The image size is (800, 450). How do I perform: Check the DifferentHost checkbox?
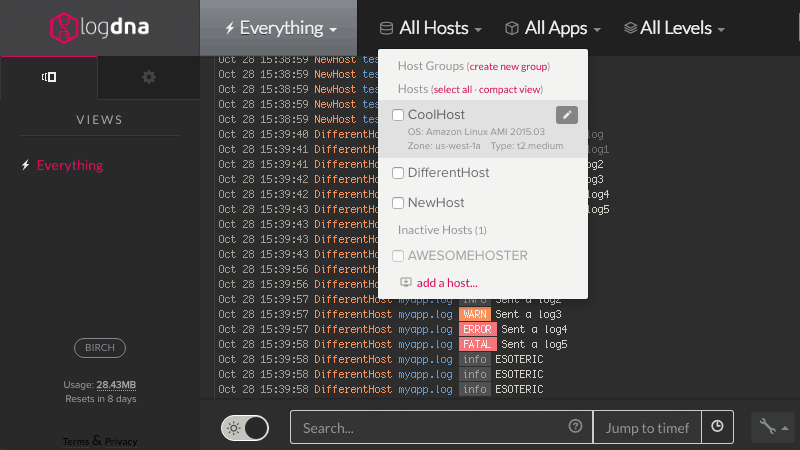398,173
